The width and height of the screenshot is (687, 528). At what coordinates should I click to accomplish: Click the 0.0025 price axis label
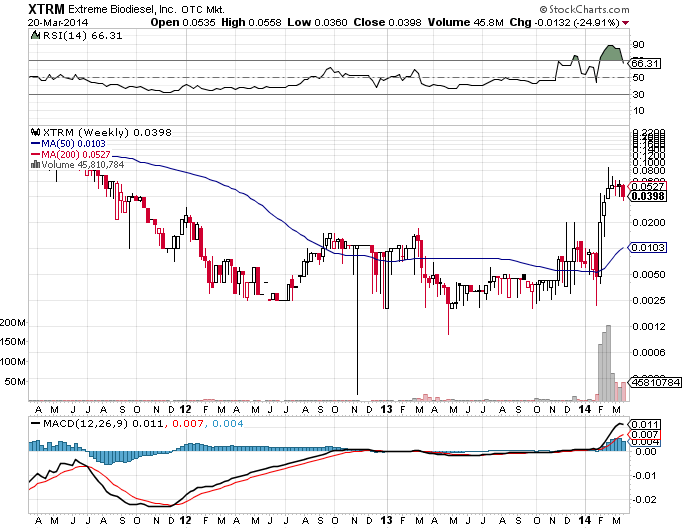648,301
